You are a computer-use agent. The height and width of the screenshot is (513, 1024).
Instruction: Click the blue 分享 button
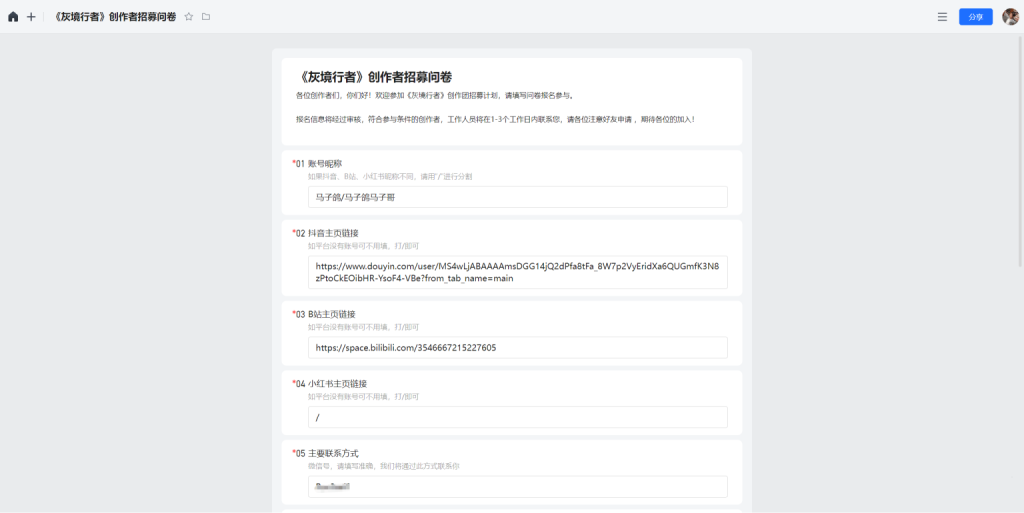(x=975, y=17)
